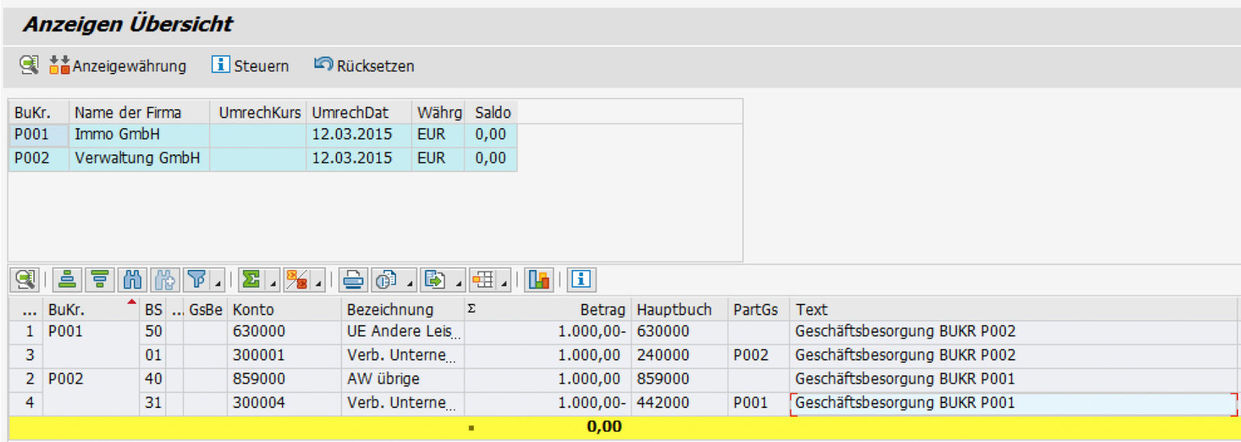This screenshot has height=442, width=1241.
Task: Sort descending using the ALV toolbar
Action: point(99,280)
